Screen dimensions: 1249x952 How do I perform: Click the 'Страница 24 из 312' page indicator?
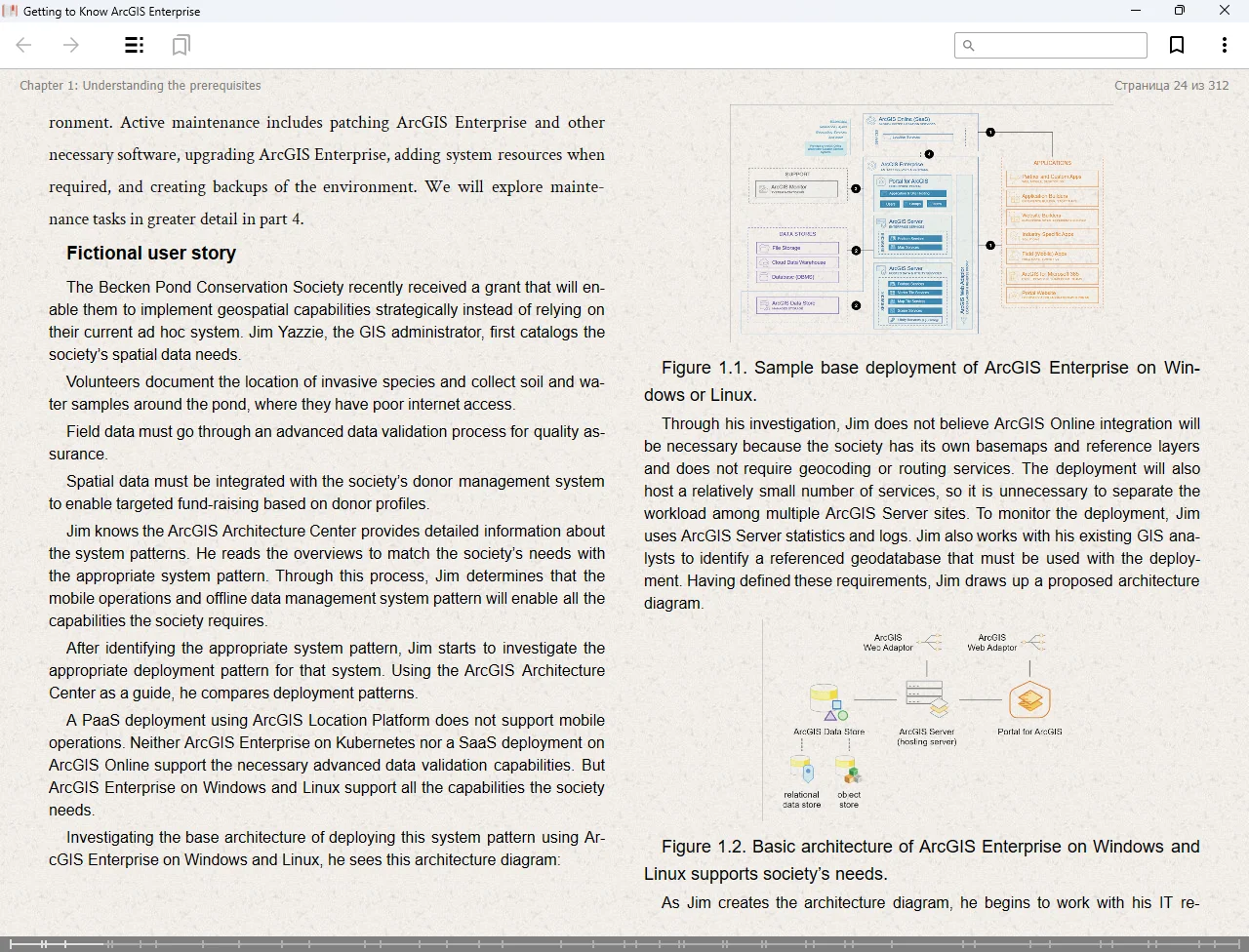pyautogui.click(x=1171, y=86)
